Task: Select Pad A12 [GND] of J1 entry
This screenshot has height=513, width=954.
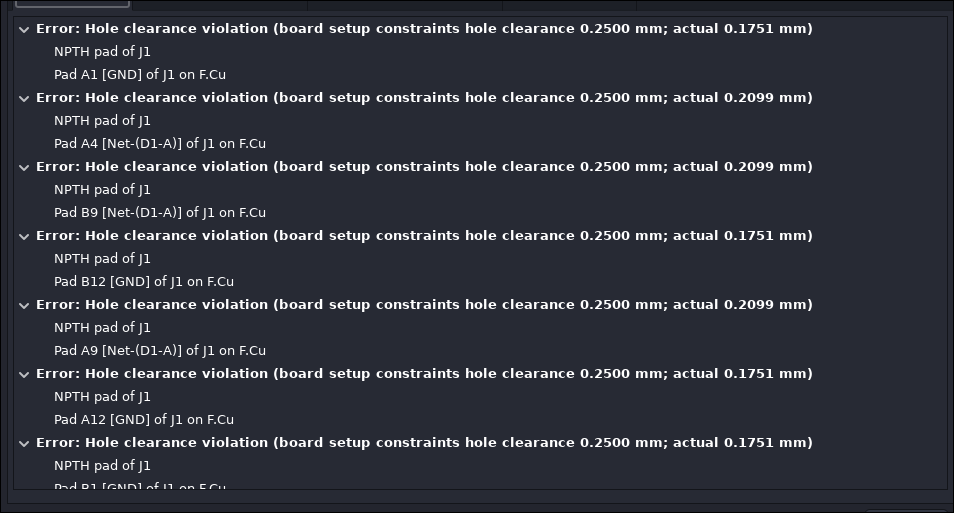Action: tap(144, 420)
